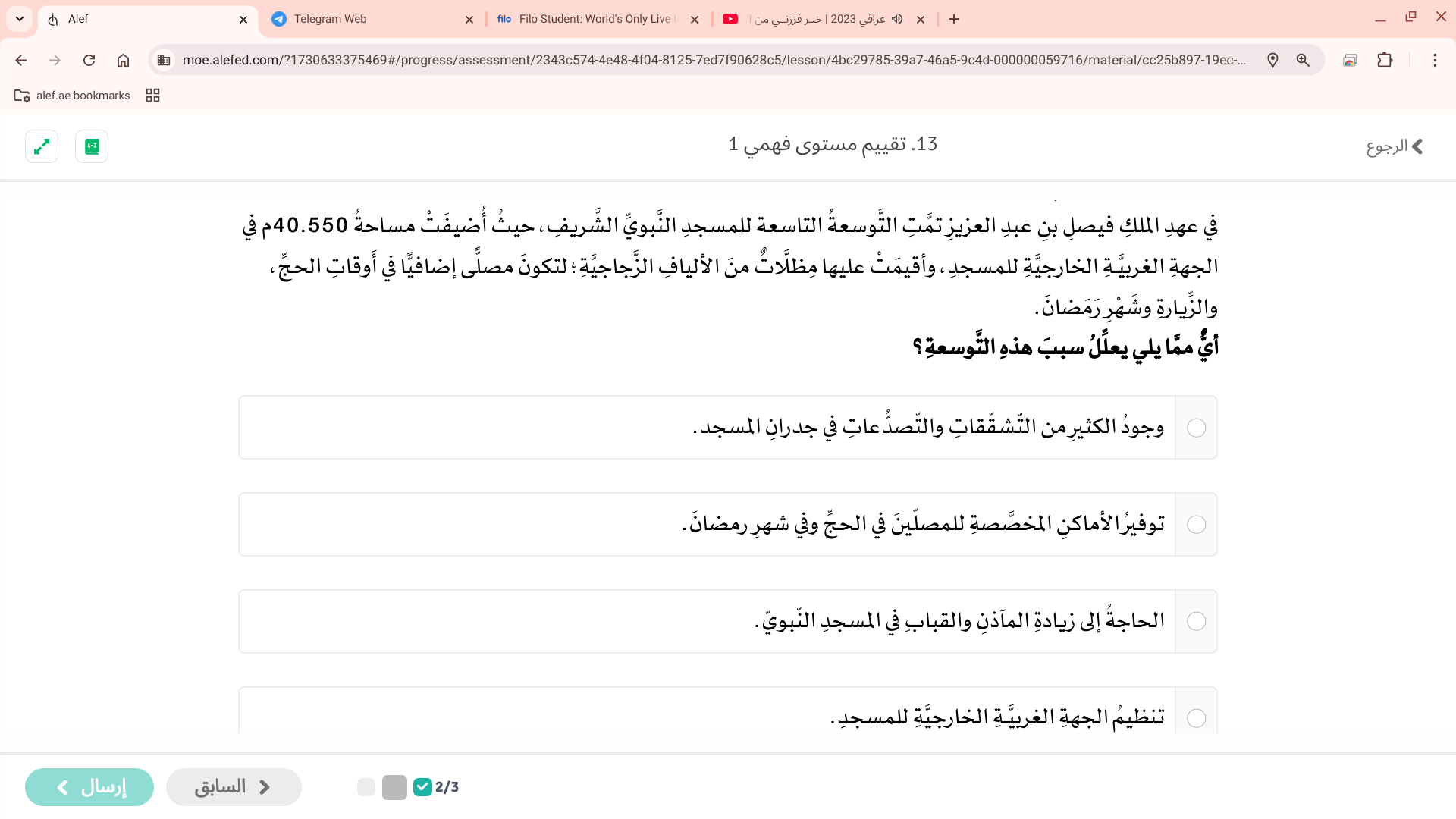Viewport: 1456px width, 819px height.
Task: Click the speaker icon on the YouTube tab
Action: point(897,19)
